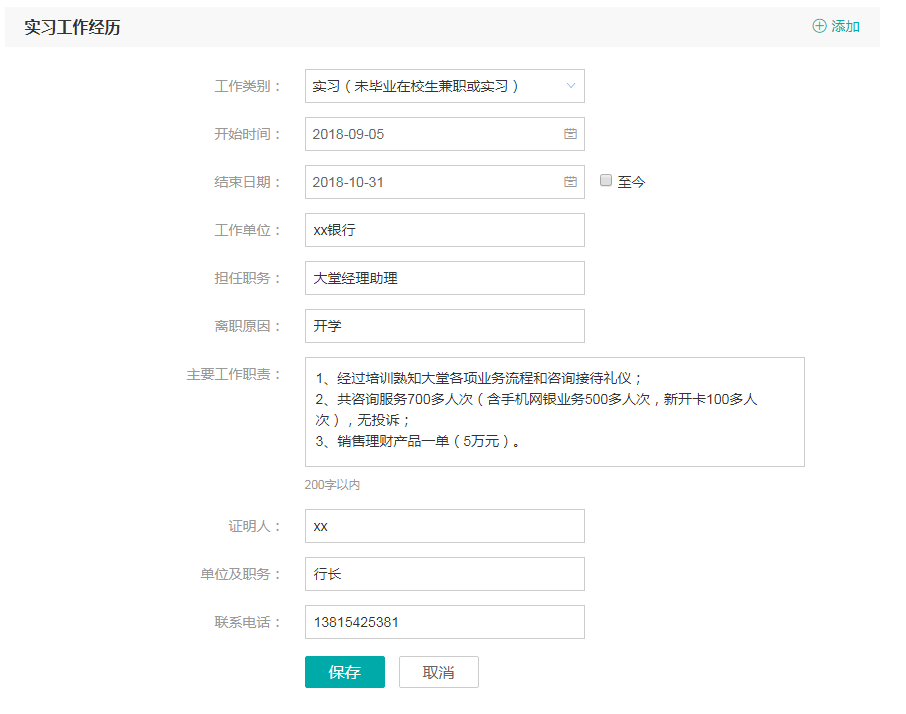Viewport: 906px width, 714px height.
Task: Click the 添加 link text
Action: coord(845,27)
